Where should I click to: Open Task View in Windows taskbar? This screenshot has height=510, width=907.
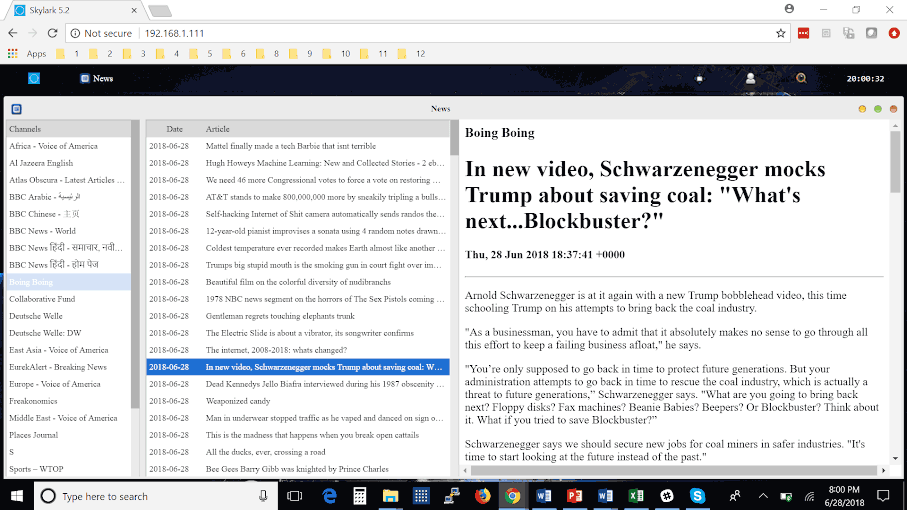point(295,496)
